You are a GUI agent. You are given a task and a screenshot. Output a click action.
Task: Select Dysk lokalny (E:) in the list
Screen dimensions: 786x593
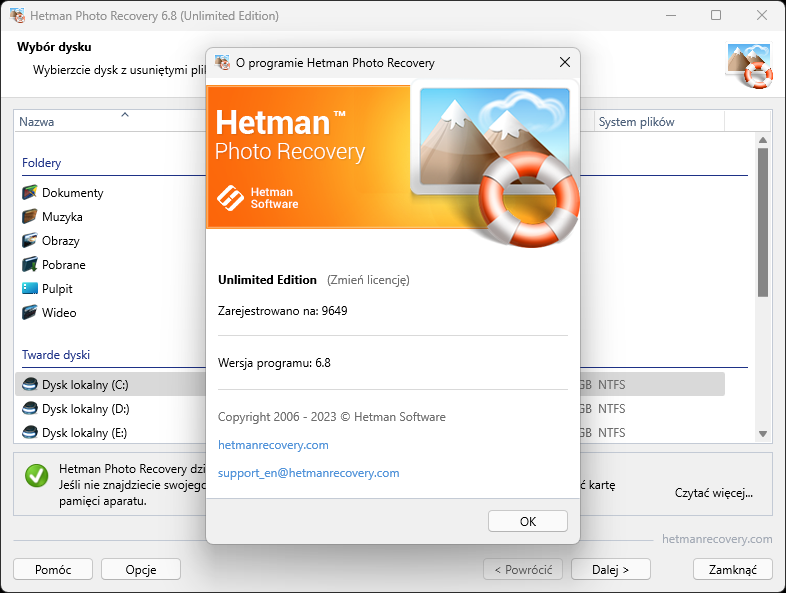click(x=110, y=433)
